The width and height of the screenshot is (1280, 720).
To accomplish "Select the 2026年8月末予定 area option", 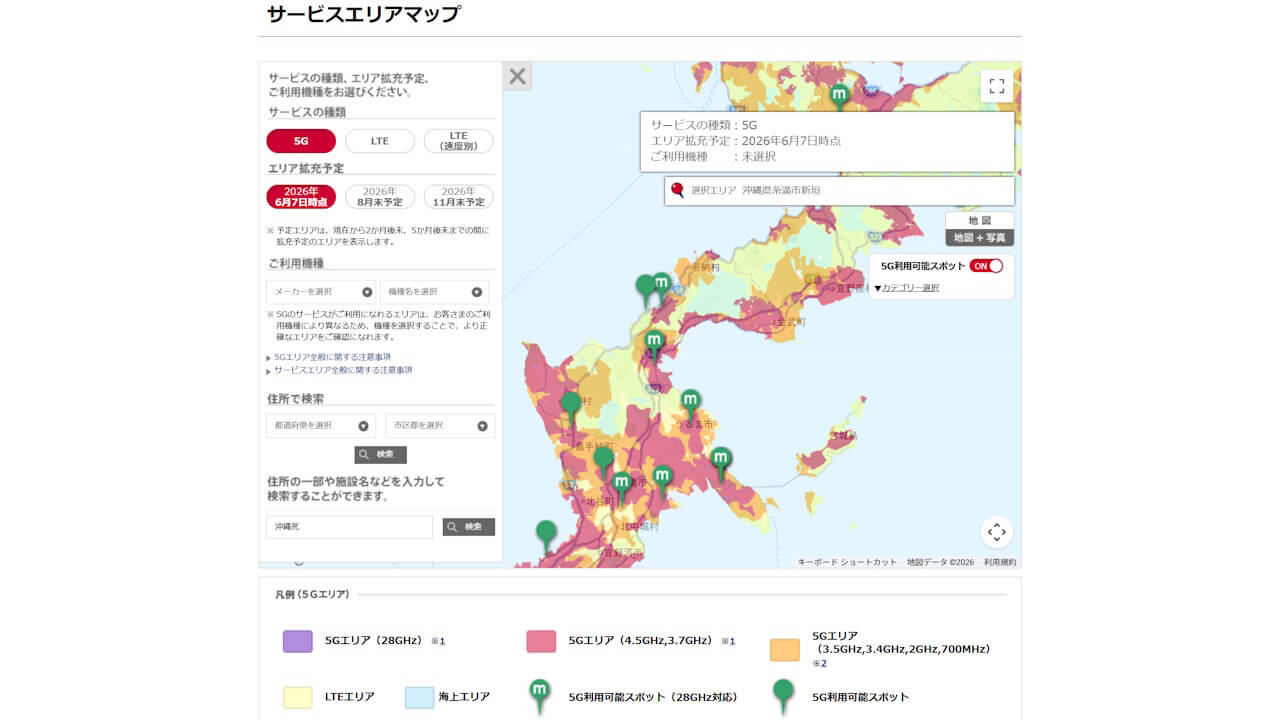I will [x=380, y=197].
